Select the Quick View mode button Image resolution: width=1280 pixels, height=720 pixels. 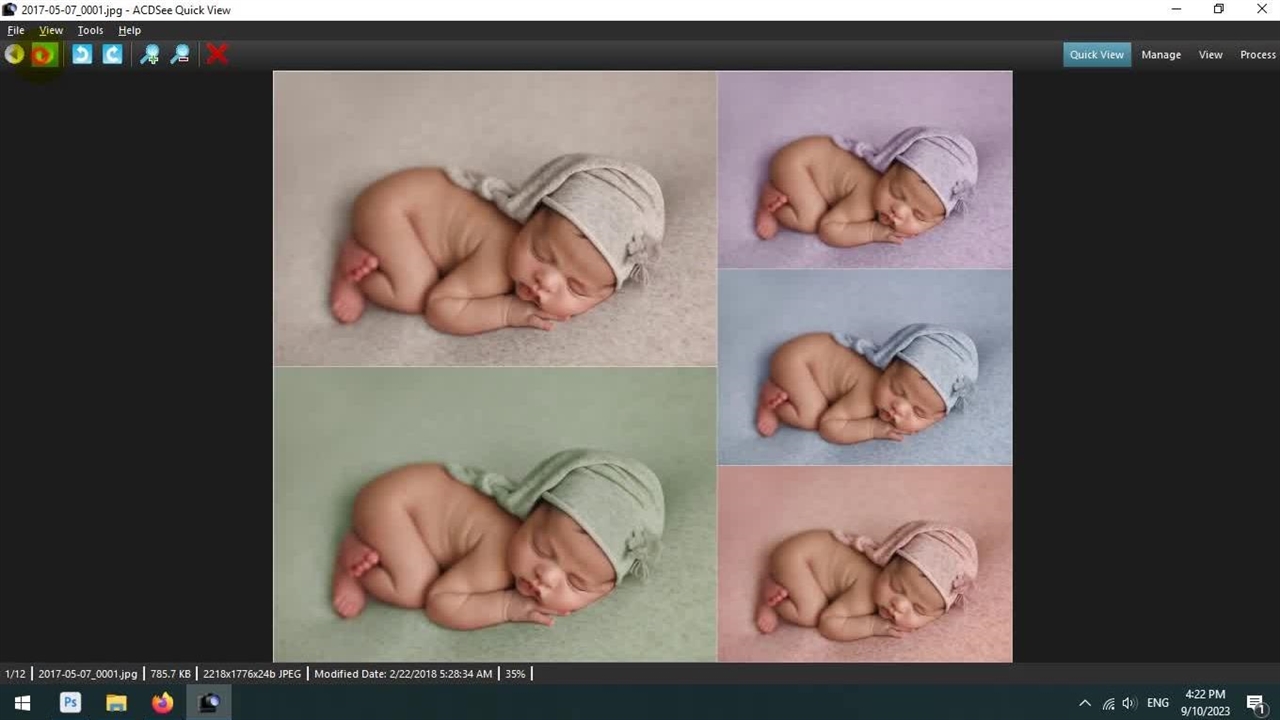[1096, 55]
